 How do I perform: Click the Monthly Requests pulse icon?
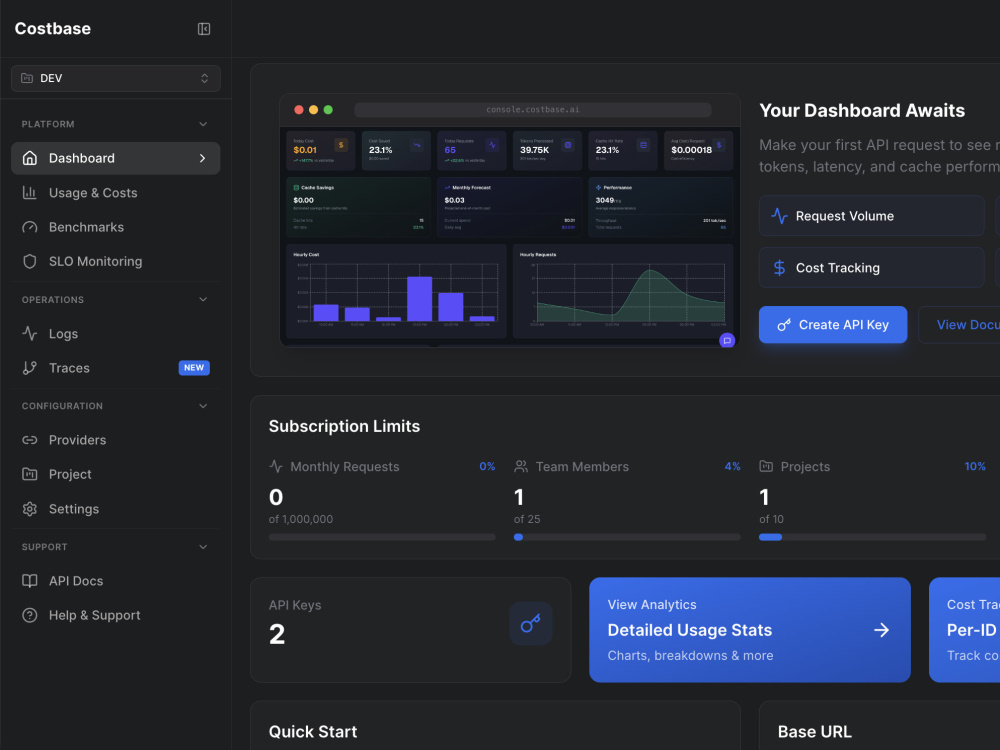click(x=276, y=466)
